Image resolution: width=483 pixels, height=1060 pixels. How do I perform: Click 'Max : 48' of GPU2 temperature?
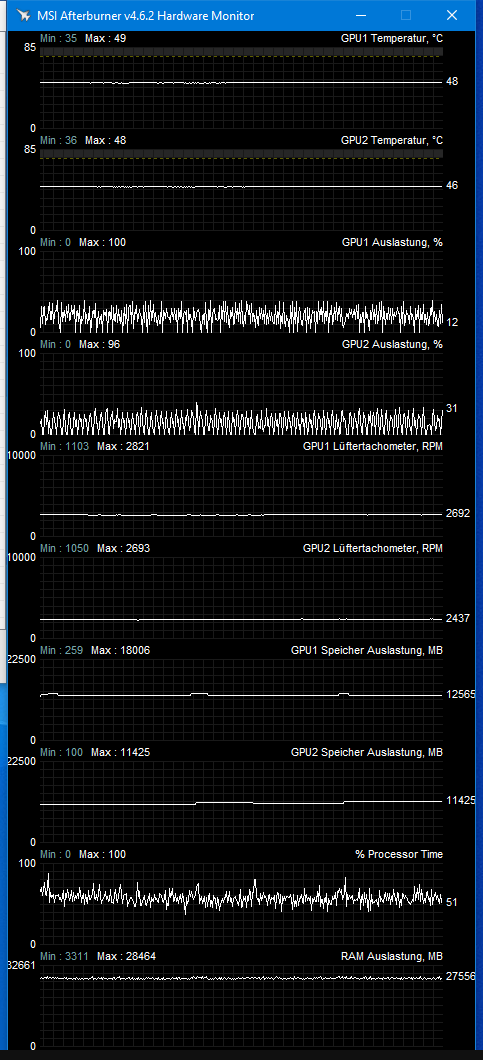pos(105,140)
